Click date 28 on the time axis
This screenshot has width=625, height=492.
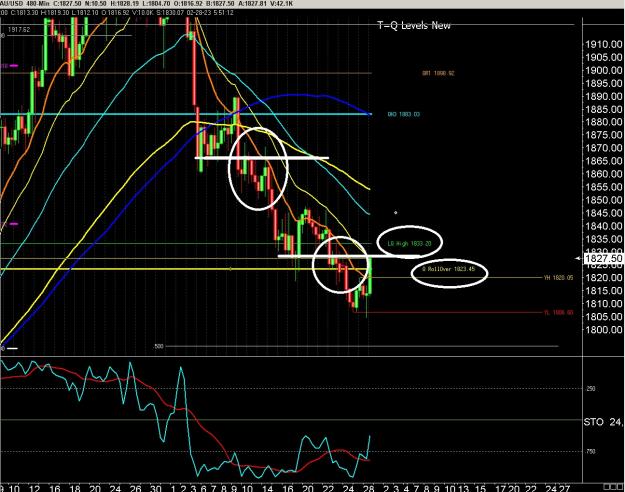pos(368,488)
